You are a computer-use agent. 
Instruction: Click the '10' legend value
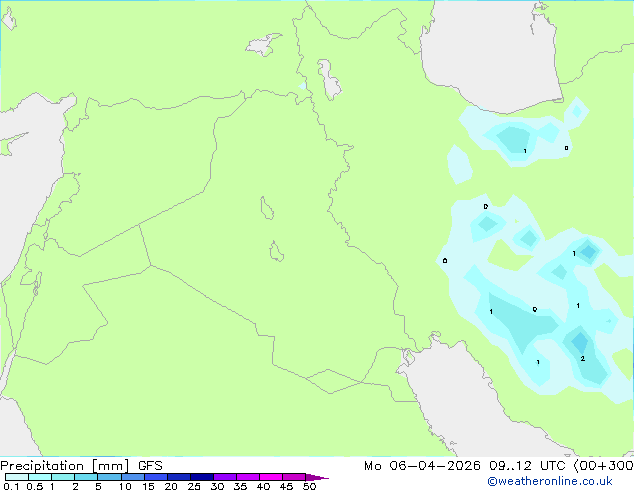click(125, 486)
